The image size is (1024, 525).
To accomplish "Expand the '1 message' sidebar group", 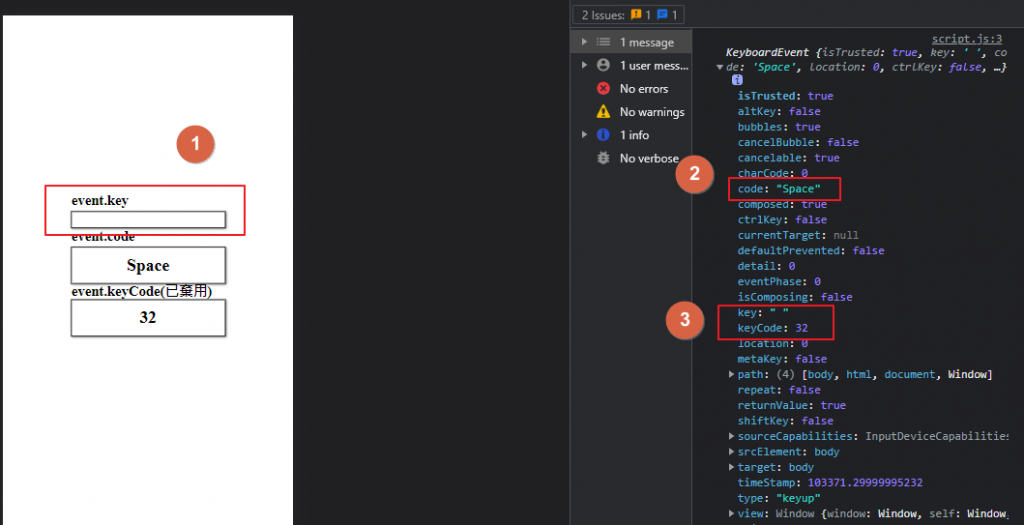I will pos(584,42).
